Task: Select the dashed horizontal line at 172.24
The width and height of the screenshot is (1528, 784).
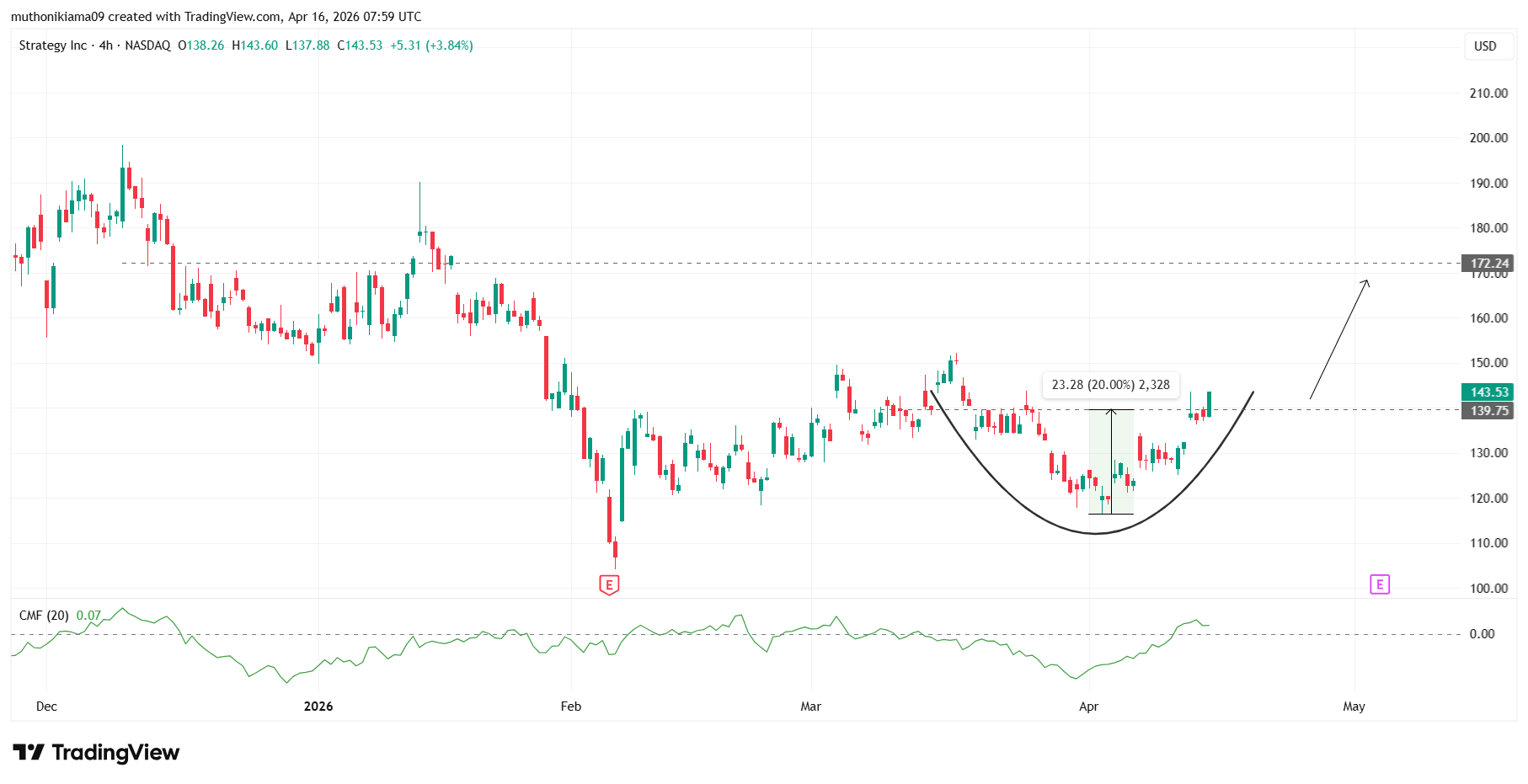Action: tap(758, 264)
